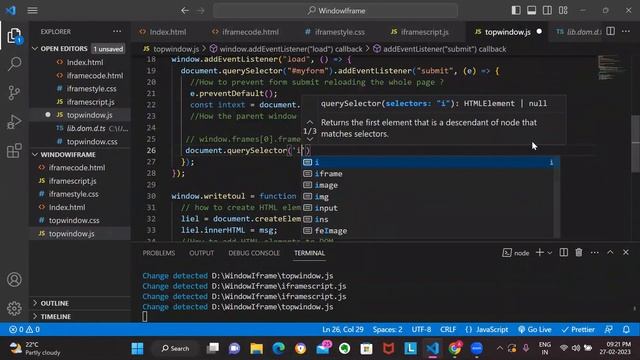The height and width of the screenshot is (360, 640).
Task: Open the Run and Debug view
Action: tap(15, 122)
